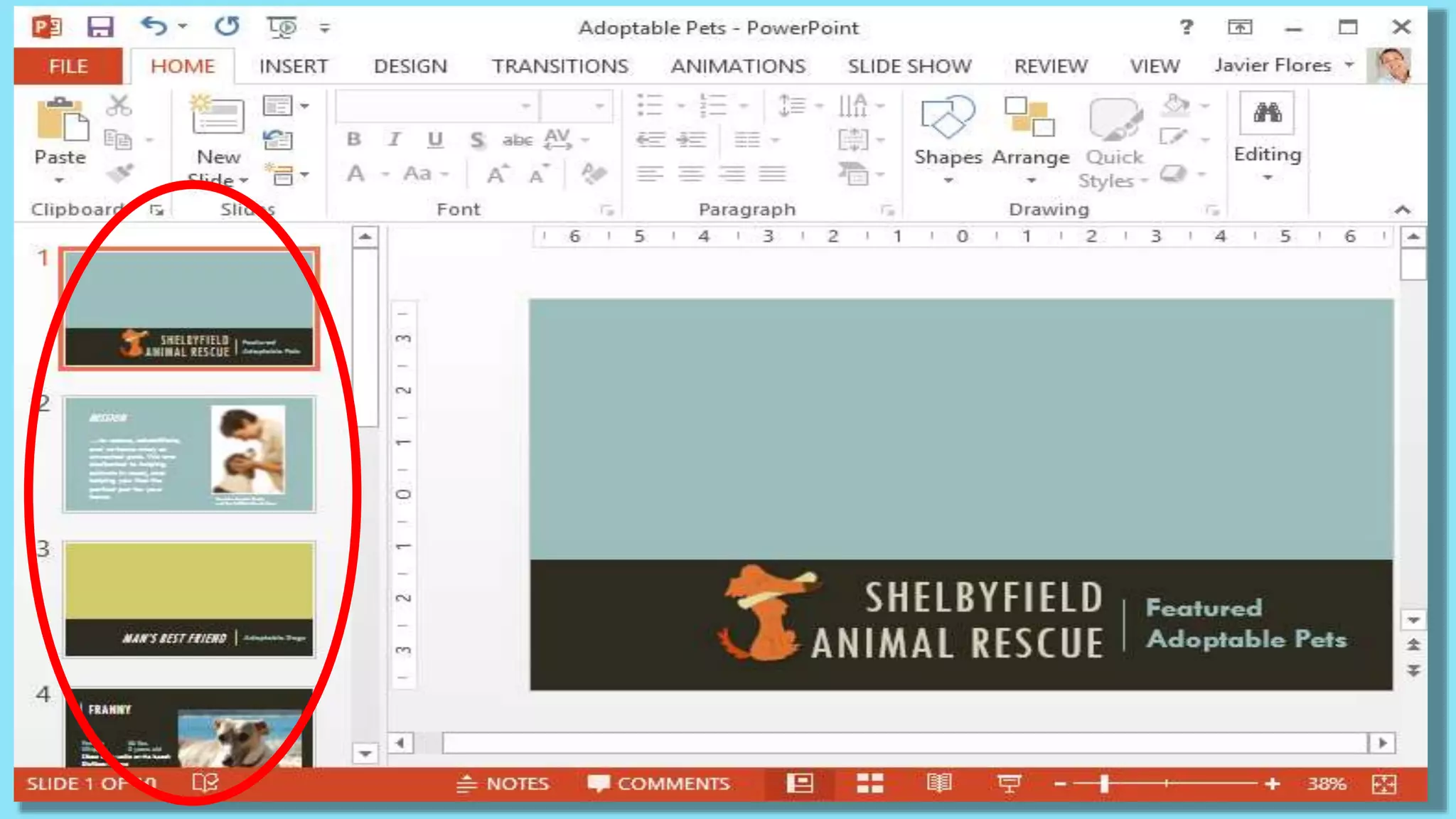Click the Undo arrow icon

point(154,27)
